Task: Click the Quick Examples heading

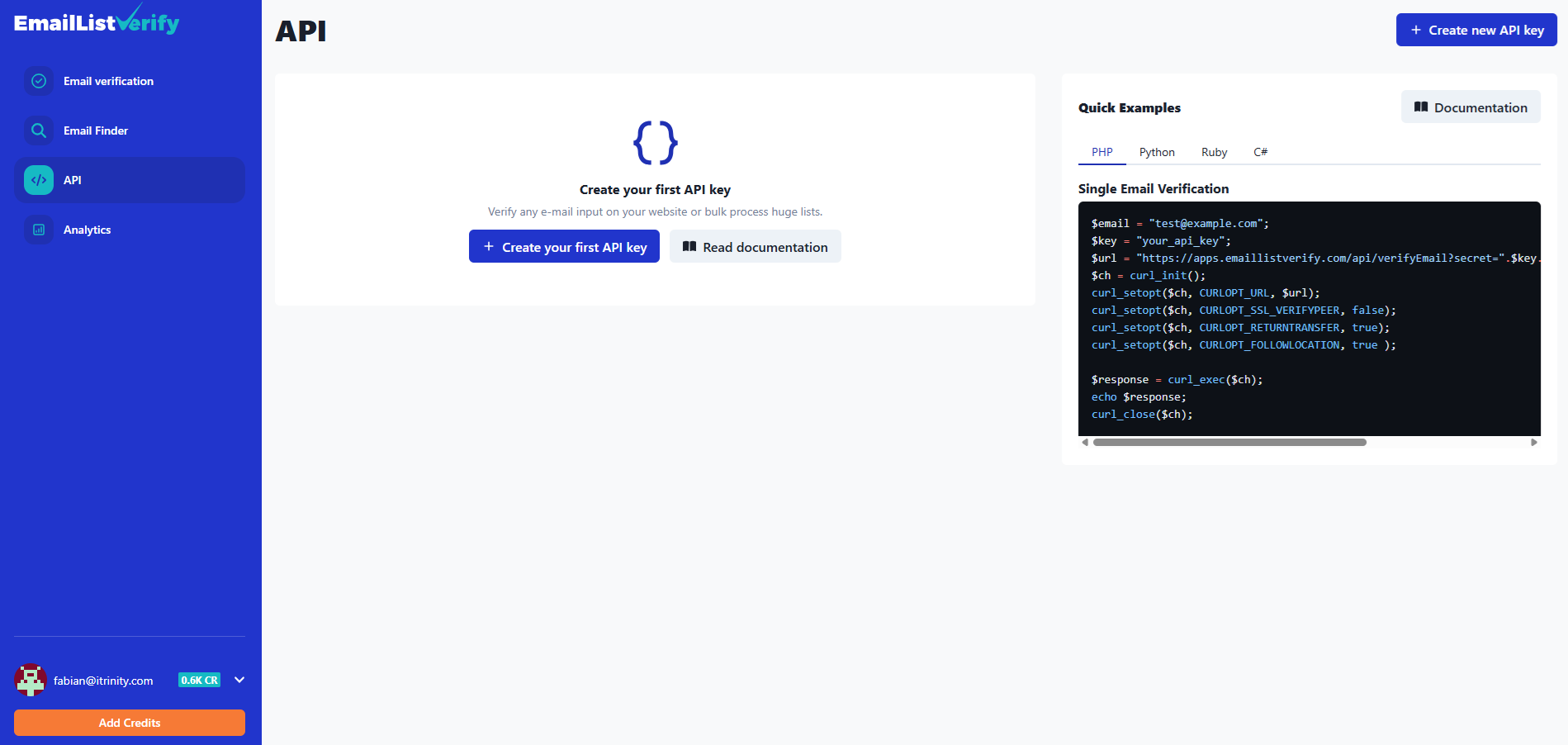Action: (x=1130, y=107)
